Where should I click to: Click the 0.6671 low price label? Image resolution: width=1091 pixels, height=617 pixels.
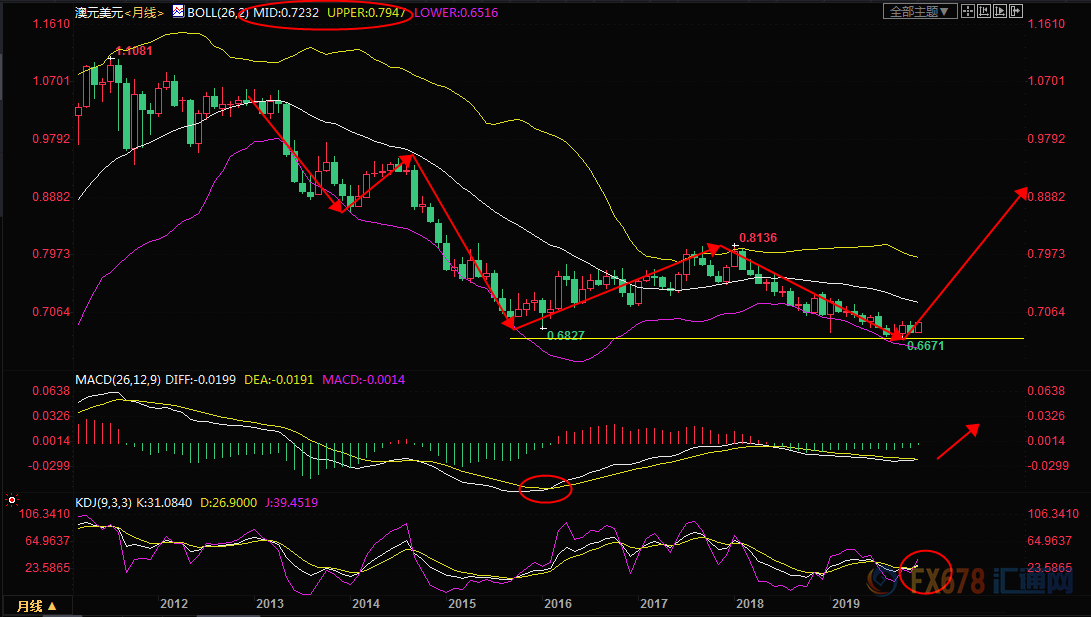[x=925, y=345]
